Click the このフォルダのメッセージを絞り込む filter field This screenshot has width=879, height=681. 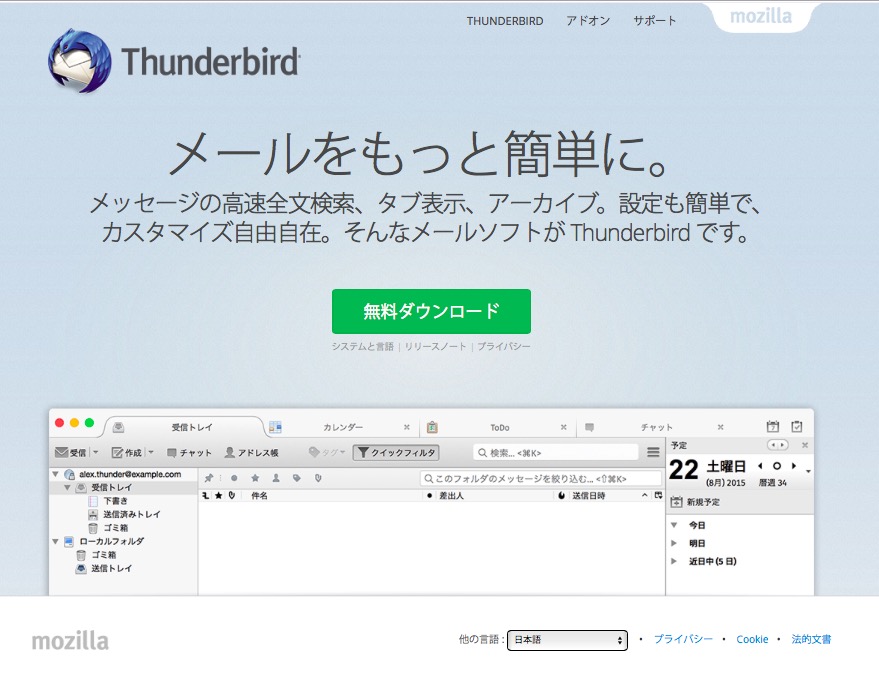pos(541,478)
